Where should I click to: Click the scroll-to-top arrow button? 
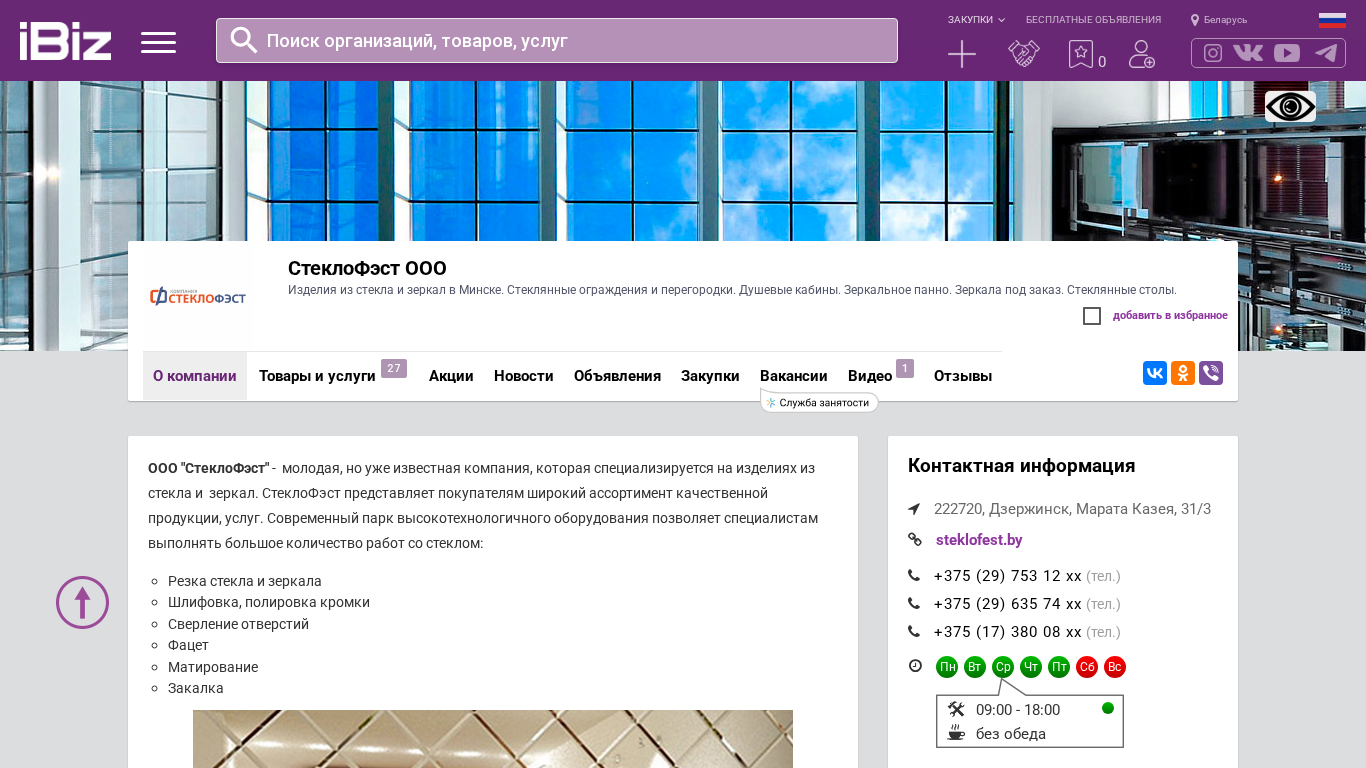click(x=82, y=602)
